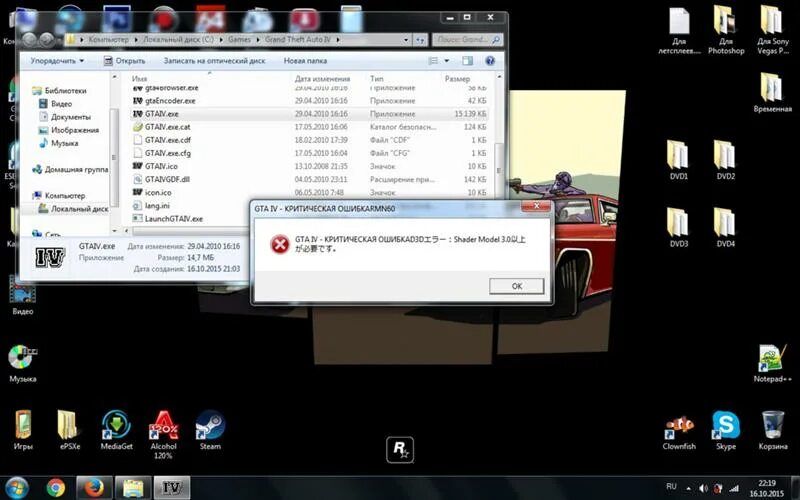Select Games in the address path
Image resolution: width=800 pixels, height=500 pixels.
click(x=239, y=39)
